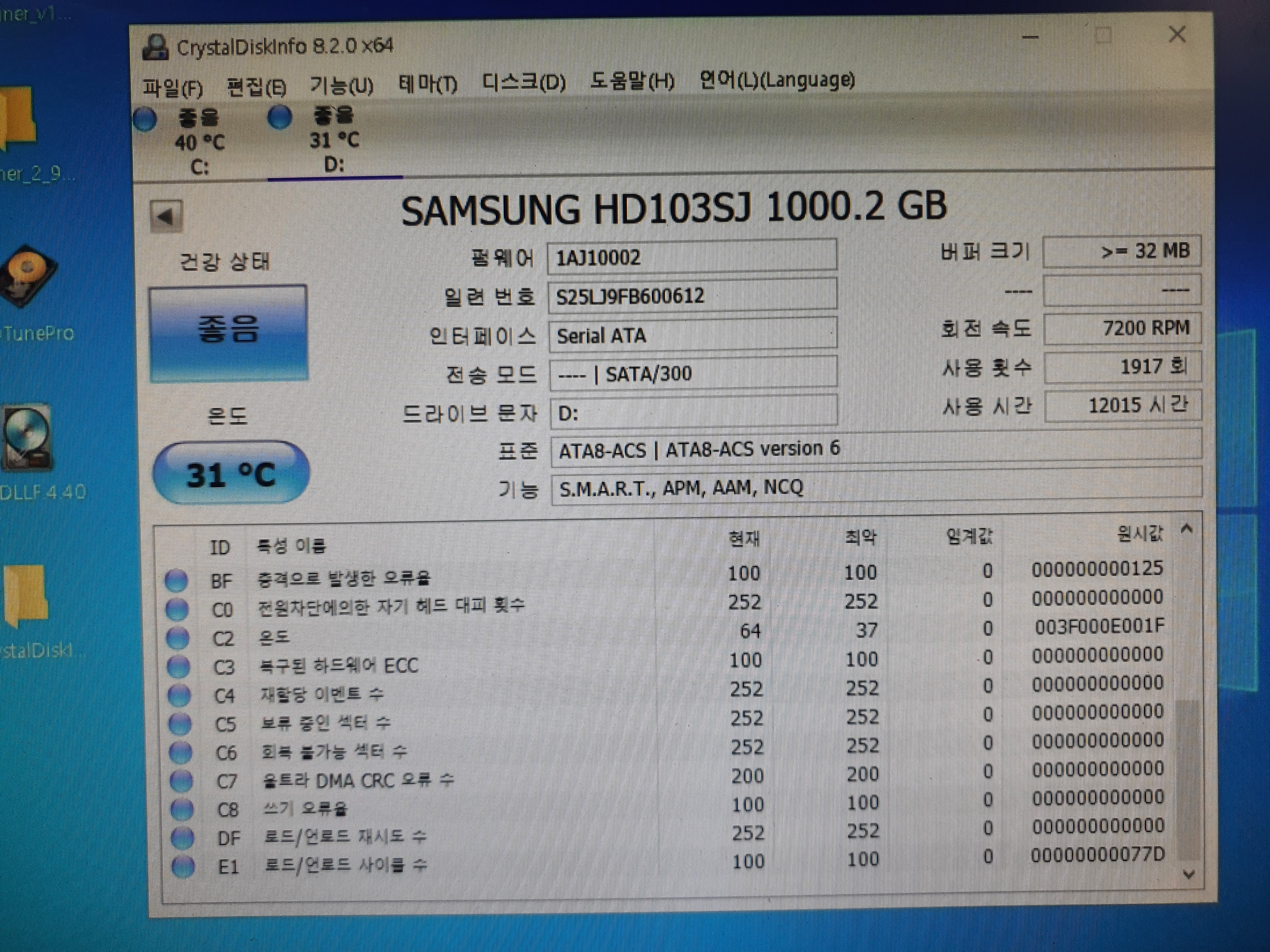
Task: Close the CrystalDiskInfo window
Action: click(x=1177, y=34)
